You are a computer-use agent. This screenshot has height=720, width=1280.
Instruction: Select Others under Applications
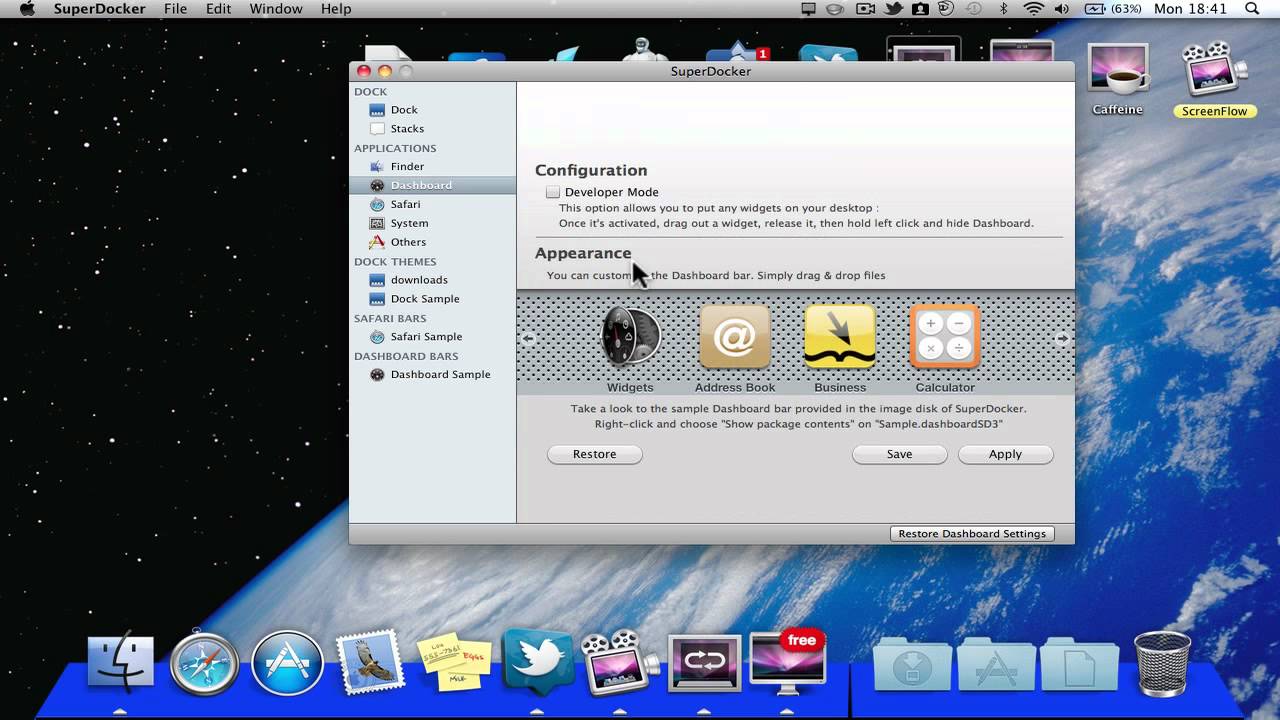click(408, 243)
